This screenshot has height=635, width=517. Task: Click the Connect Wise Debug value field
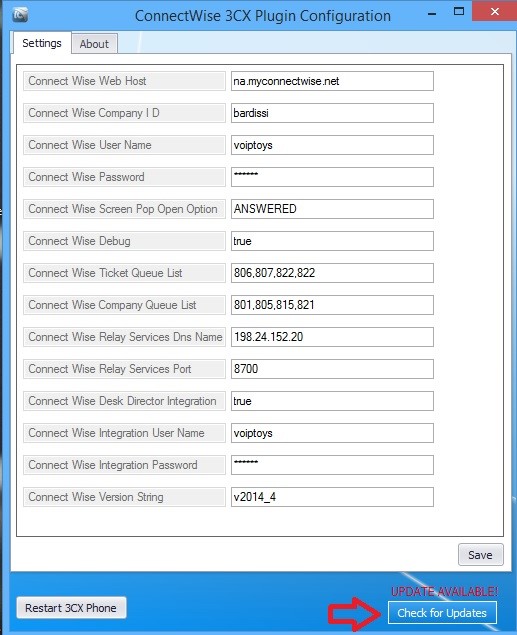(x=332, y=241)
